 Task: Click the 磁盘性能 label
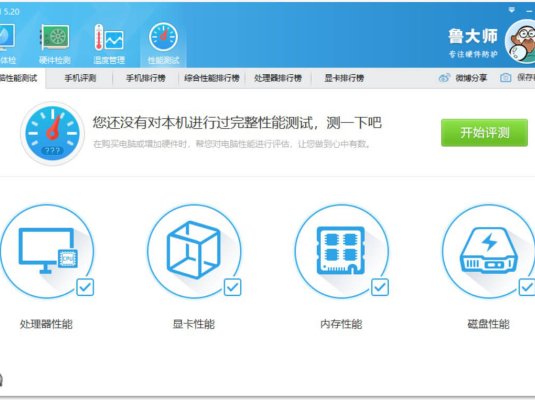point(488,324)
